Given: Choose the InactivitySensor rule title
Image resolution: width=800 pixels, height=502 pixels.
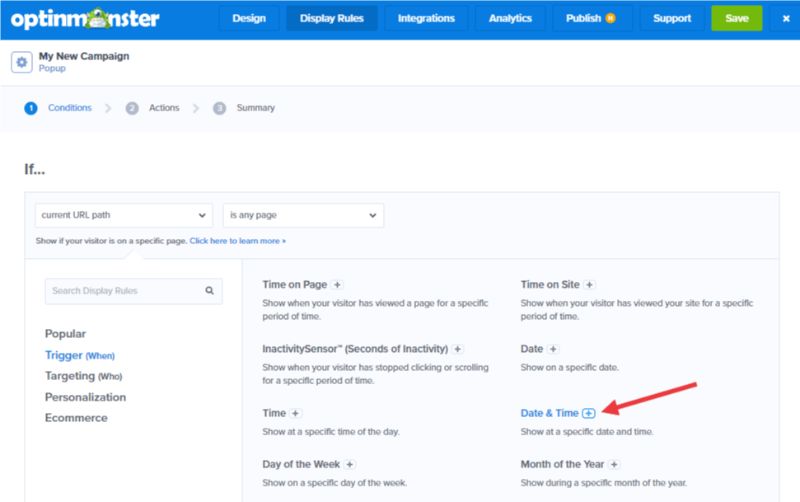Looking at the screenshot, I should (355, 349).
